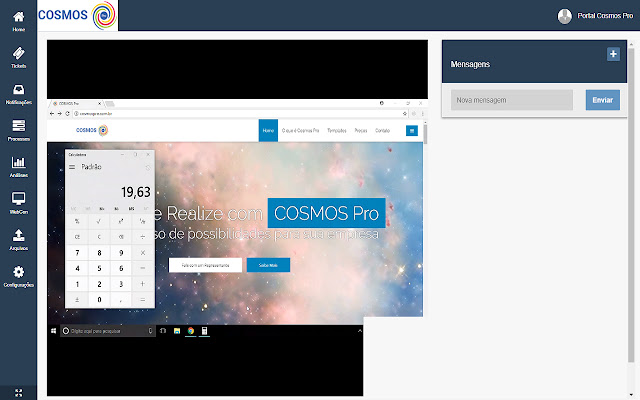640x400 pixels.
Task: Click the 8 key on the calculator
Action: [x=99, y=253]
